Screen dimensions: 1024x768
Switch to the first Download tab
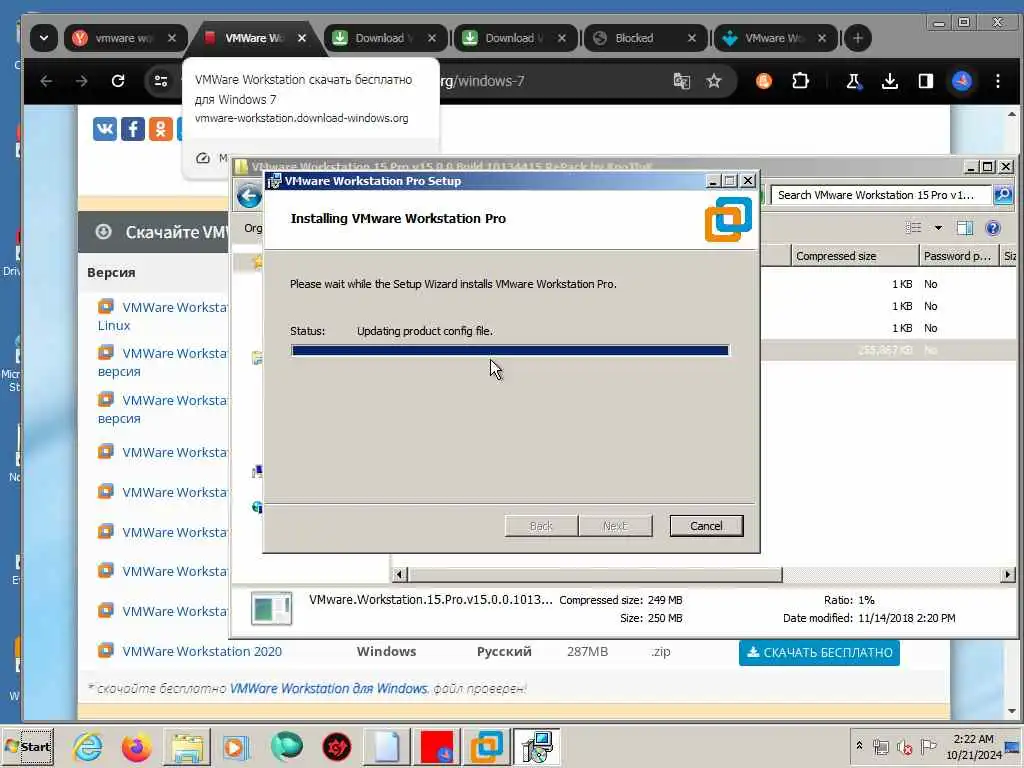[x=385, y=38]
